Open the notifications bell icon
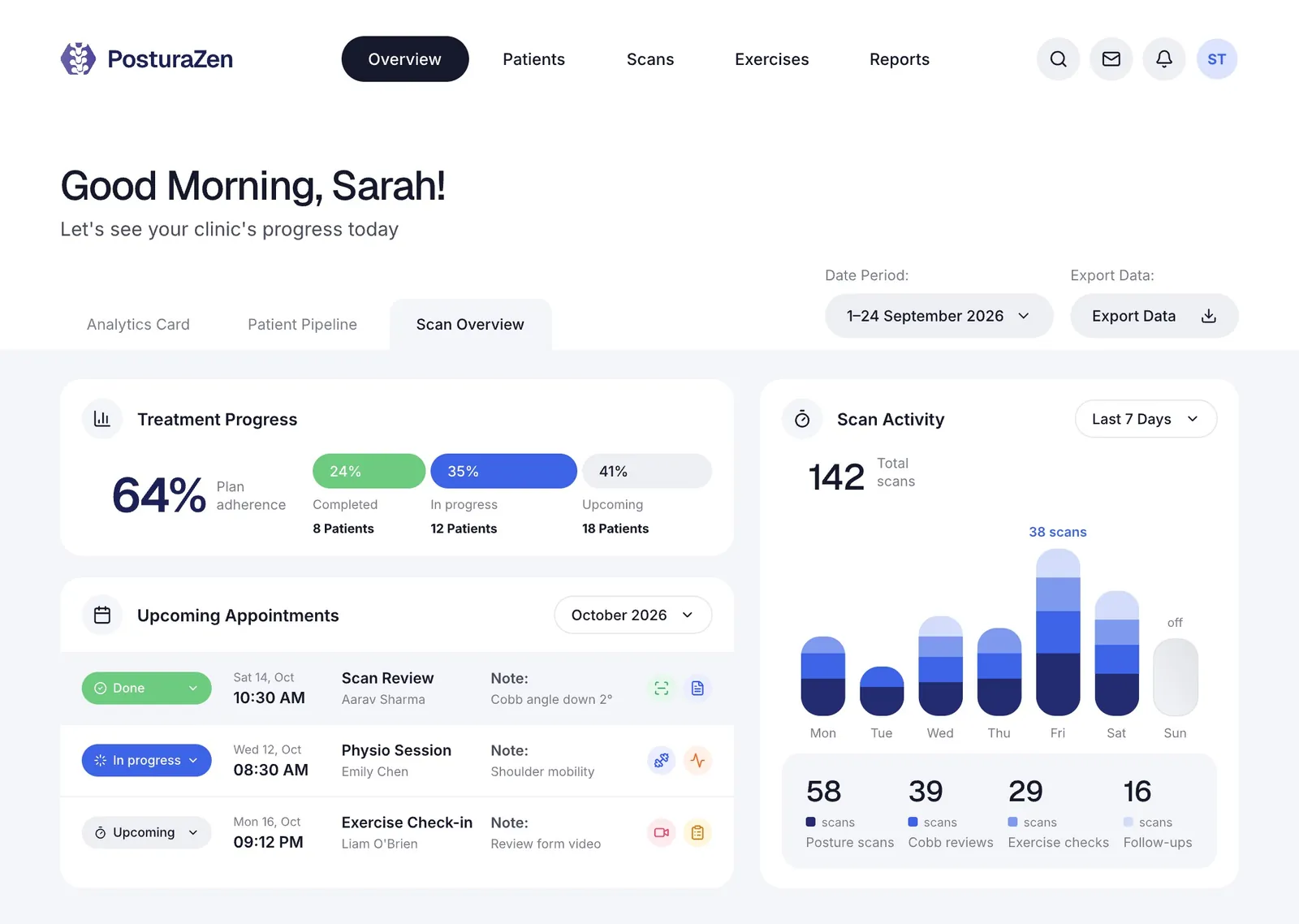This screenshot has width=1299, height=924. [x=1163, y=58]
